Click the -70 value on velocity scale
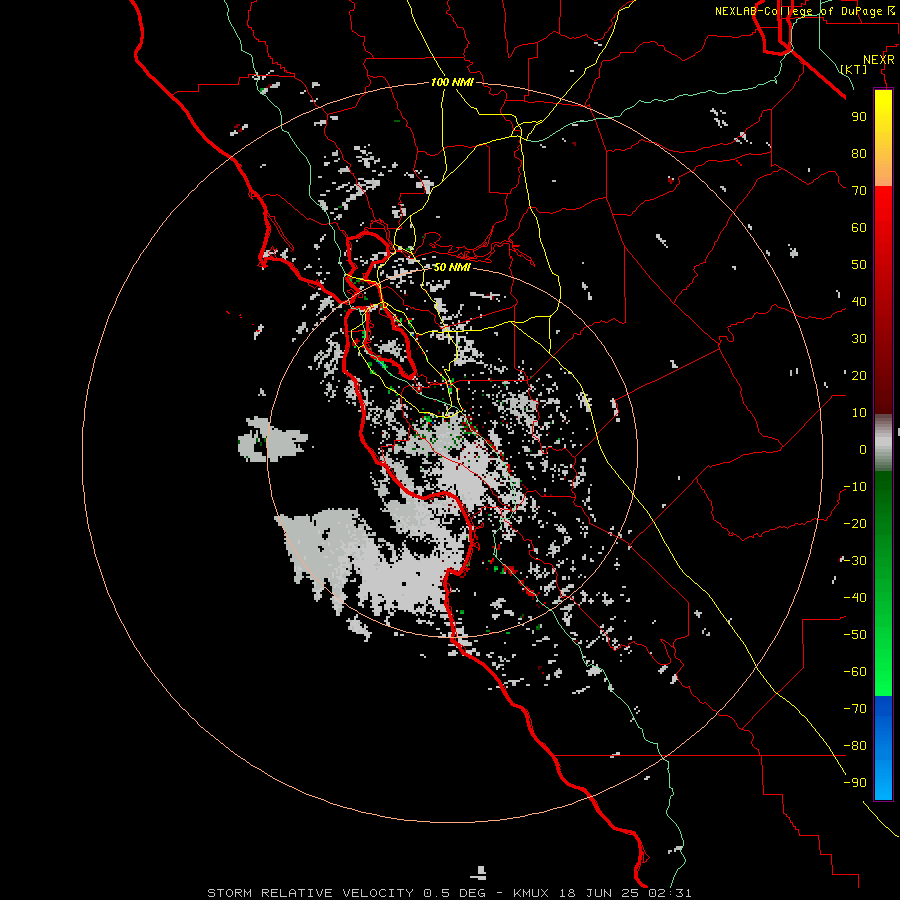The height and width of the screenshot is (900, 900). click(x=855, y=709)
